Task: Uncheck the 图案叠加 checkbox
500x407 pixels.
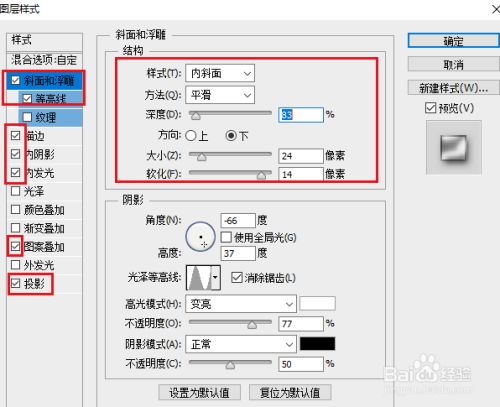Action: (15, 247)
